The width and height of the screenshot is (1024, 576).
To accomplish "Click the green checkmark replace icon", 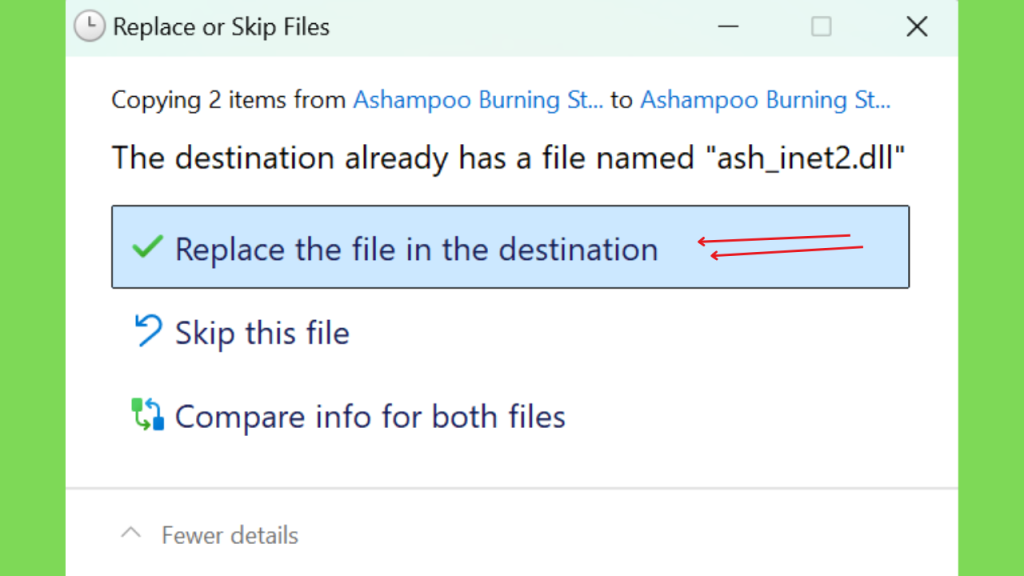I will [x=148, y=247].
